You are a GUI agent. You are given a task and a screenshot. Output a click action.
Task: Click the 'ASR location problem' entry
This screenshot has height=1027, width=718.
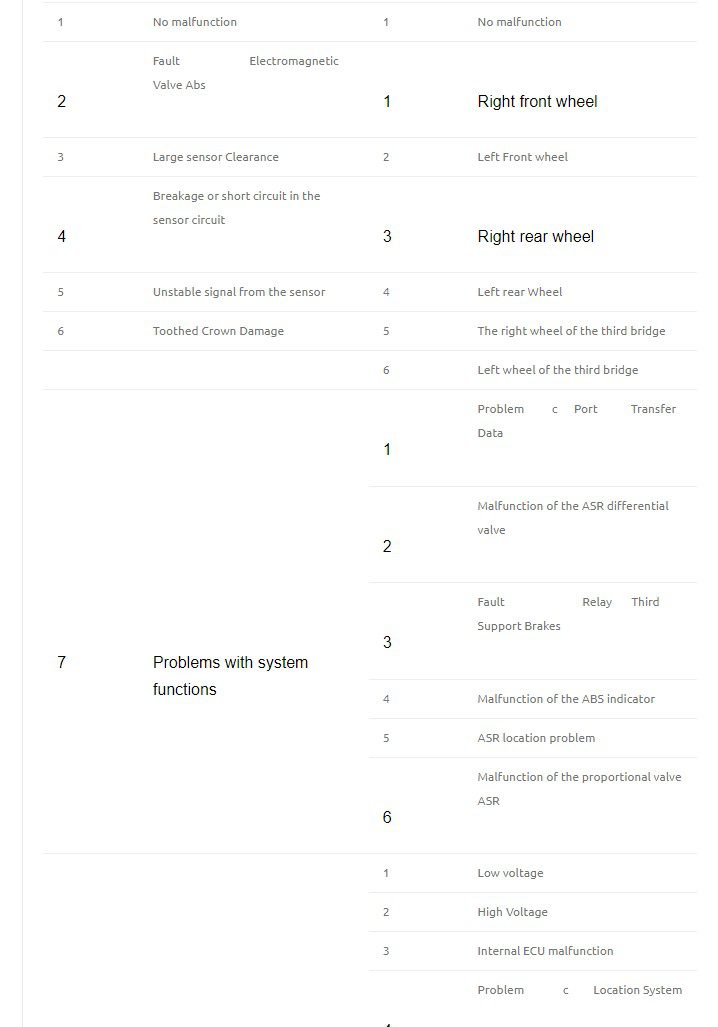pyautogui.click(x=535, y=738)
